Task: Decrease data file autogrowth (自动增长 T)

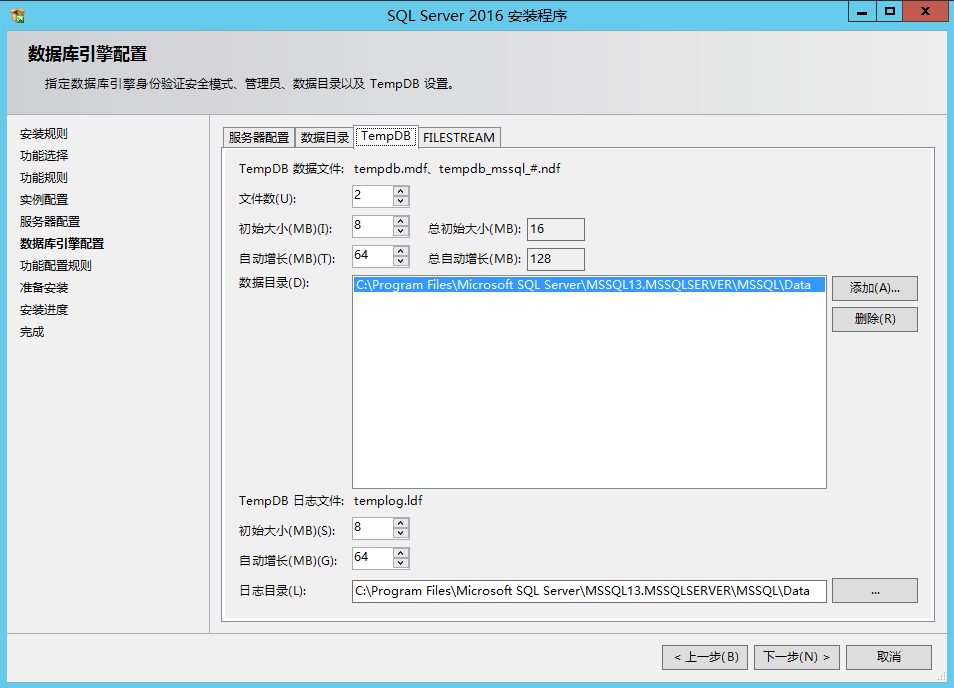Action: tap(400, 261)
